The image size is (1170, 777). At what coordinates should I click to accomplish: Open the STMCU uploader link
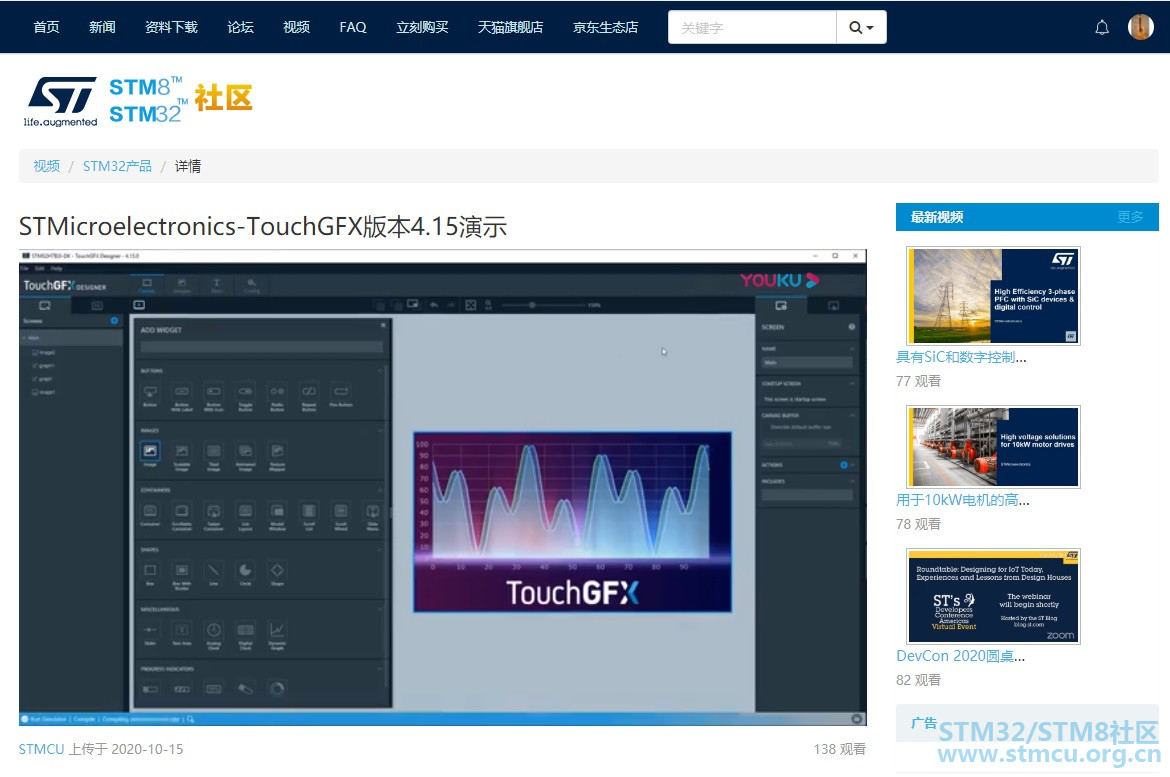tap(42, 749)
